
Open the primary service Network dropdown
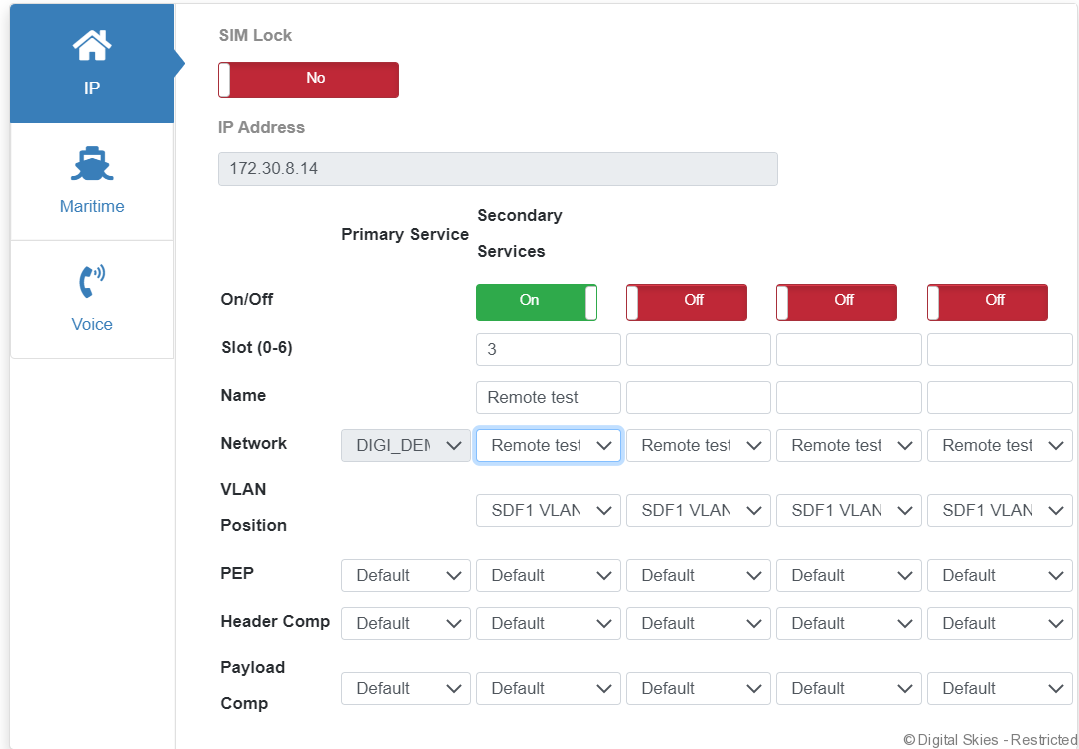406,445
